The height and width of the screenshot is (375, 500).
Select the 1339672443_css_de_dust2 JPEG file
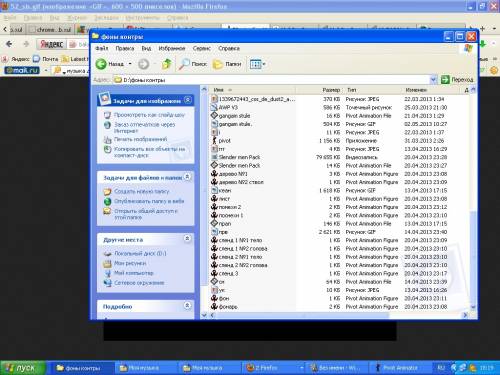tap(253, 99)
